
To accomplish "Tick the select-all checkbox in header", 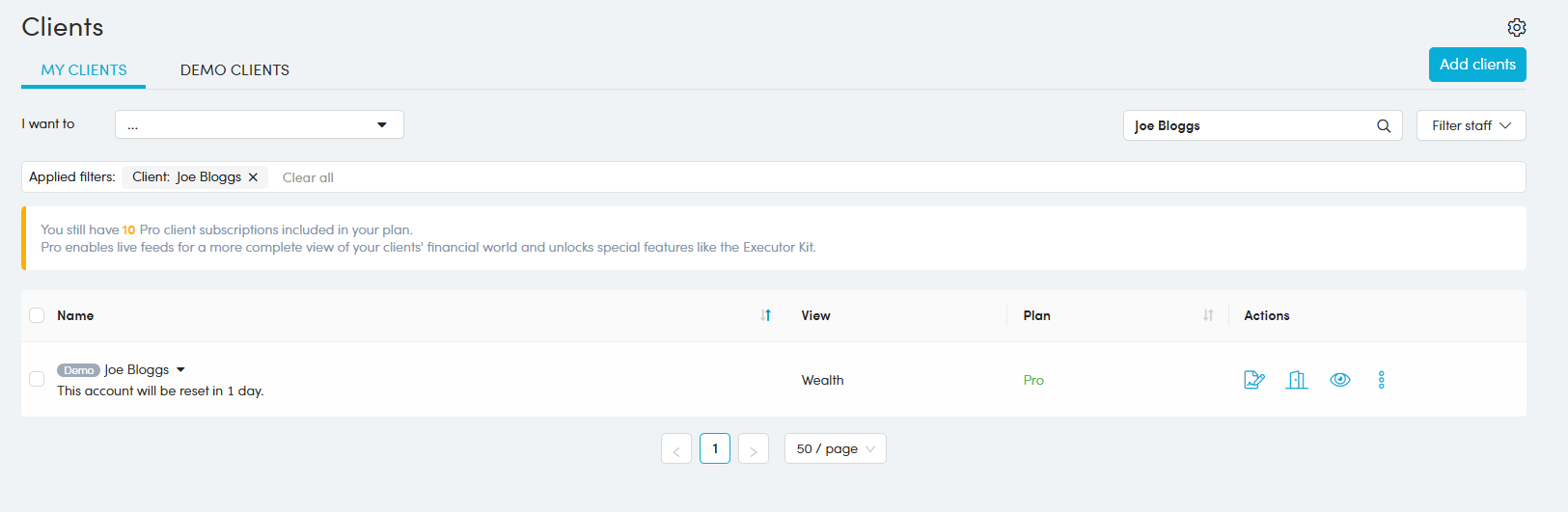I will [x=37, y=315].
